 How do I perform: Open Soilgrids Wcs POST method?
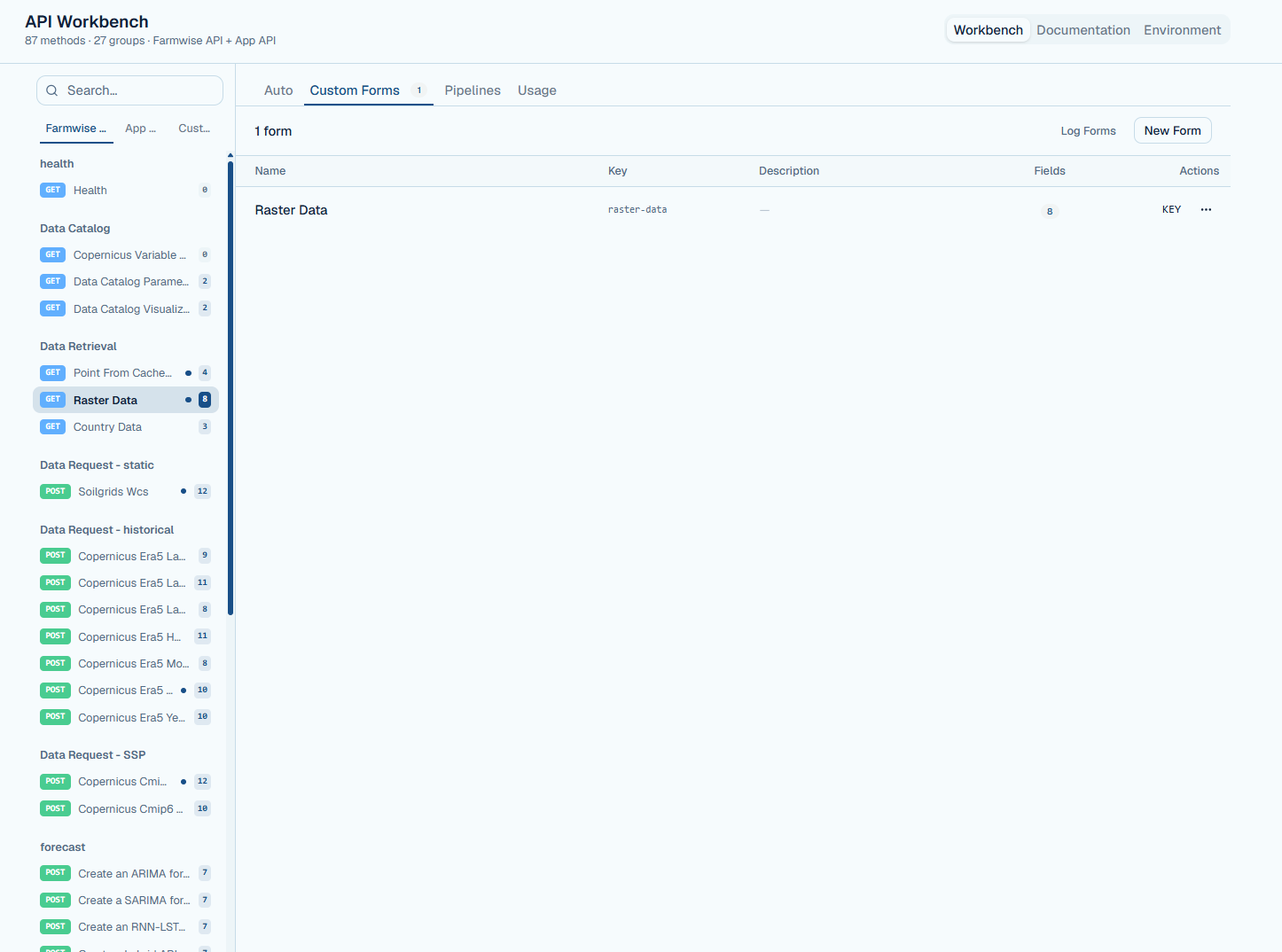[x=125, y=492]
